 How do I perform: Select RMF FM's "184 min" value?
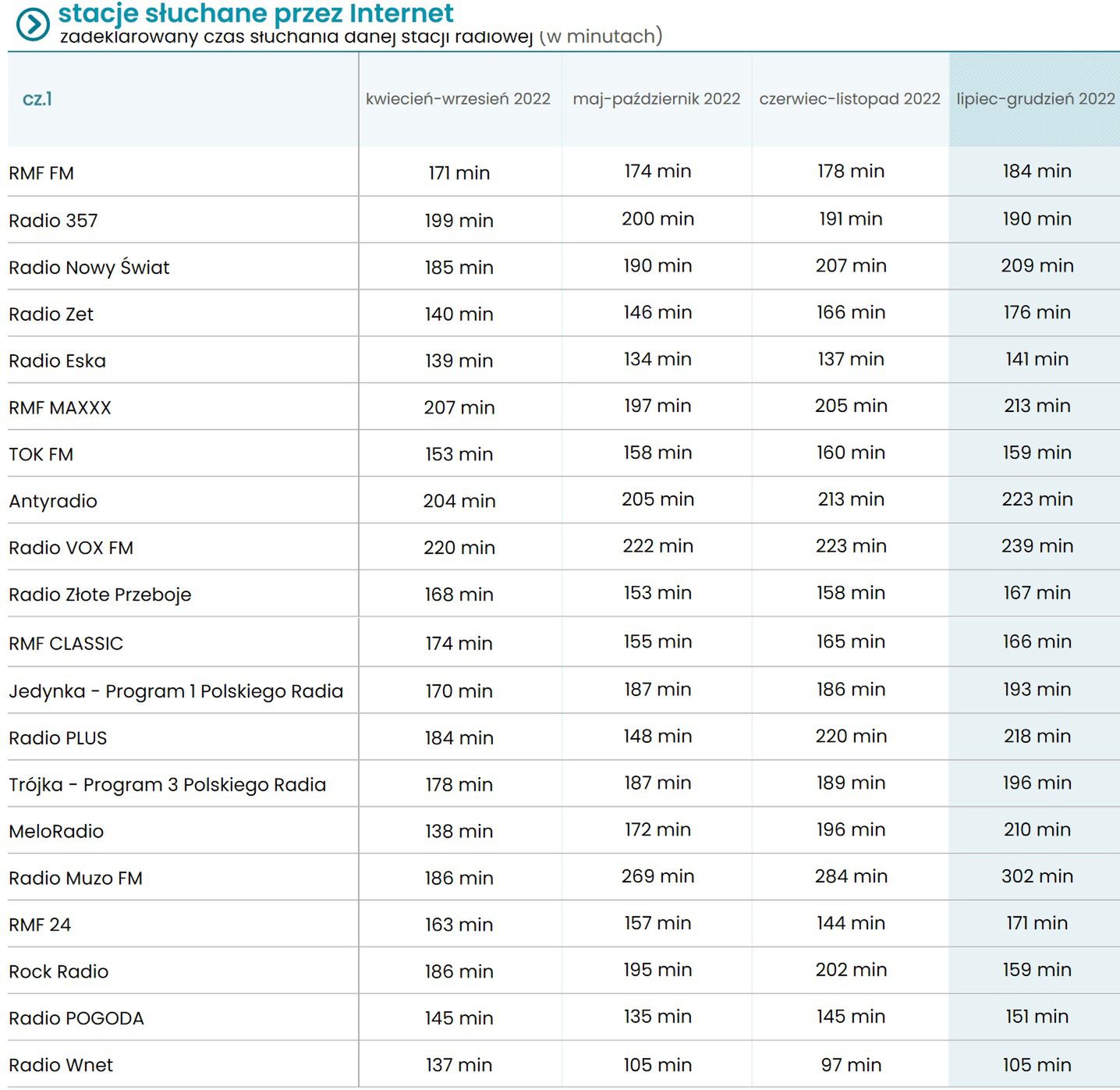tap(1037, 172)
